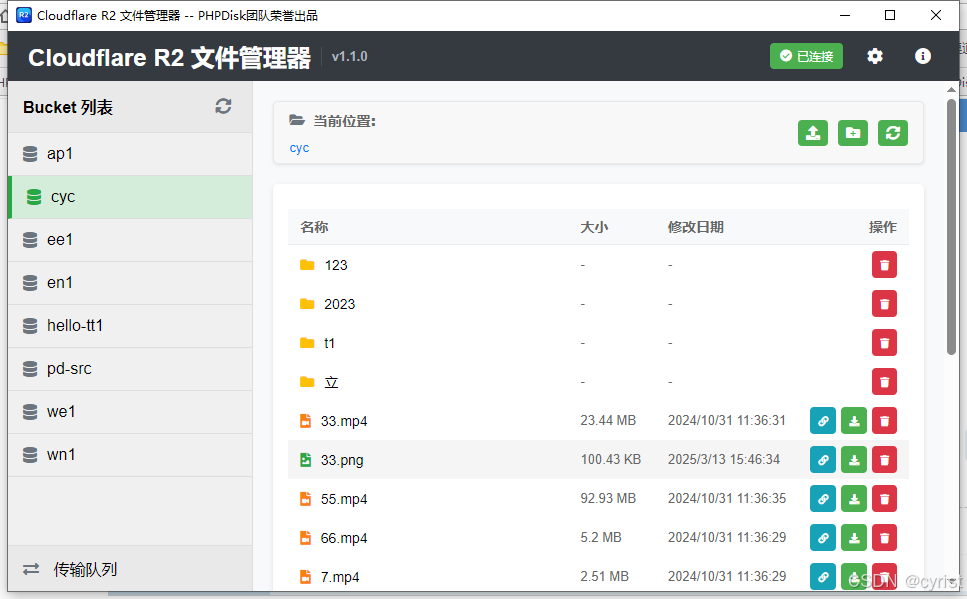
Task: Open the 立 folder
Action: [x=331, y=382]
